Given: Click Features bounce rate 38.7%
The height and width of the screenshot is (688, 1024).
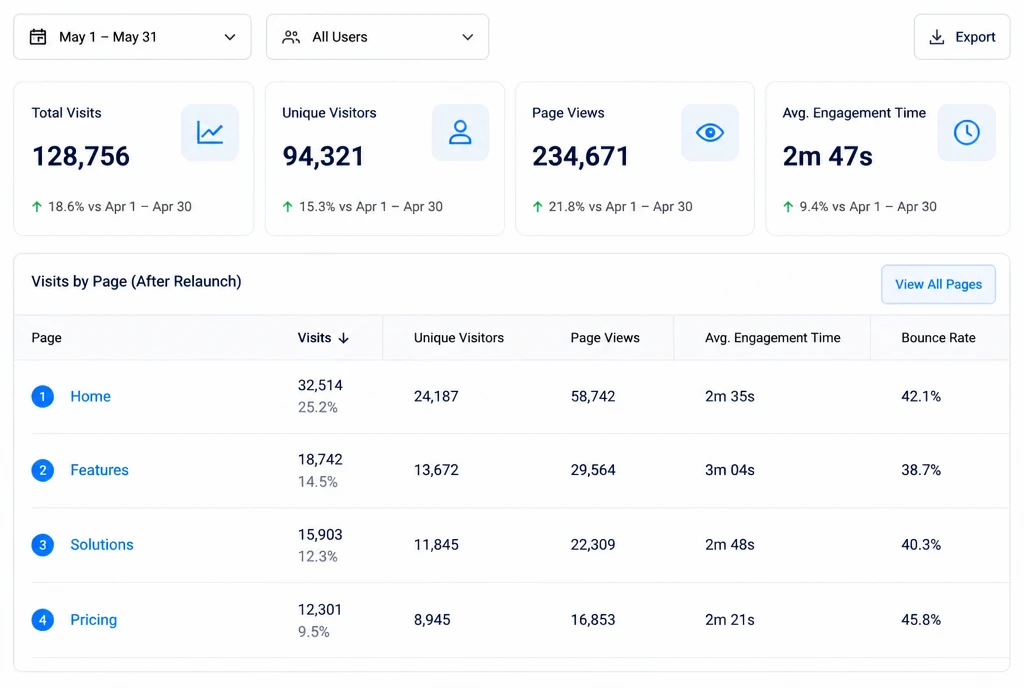Looking at the screenshot, I should [921, 470].
